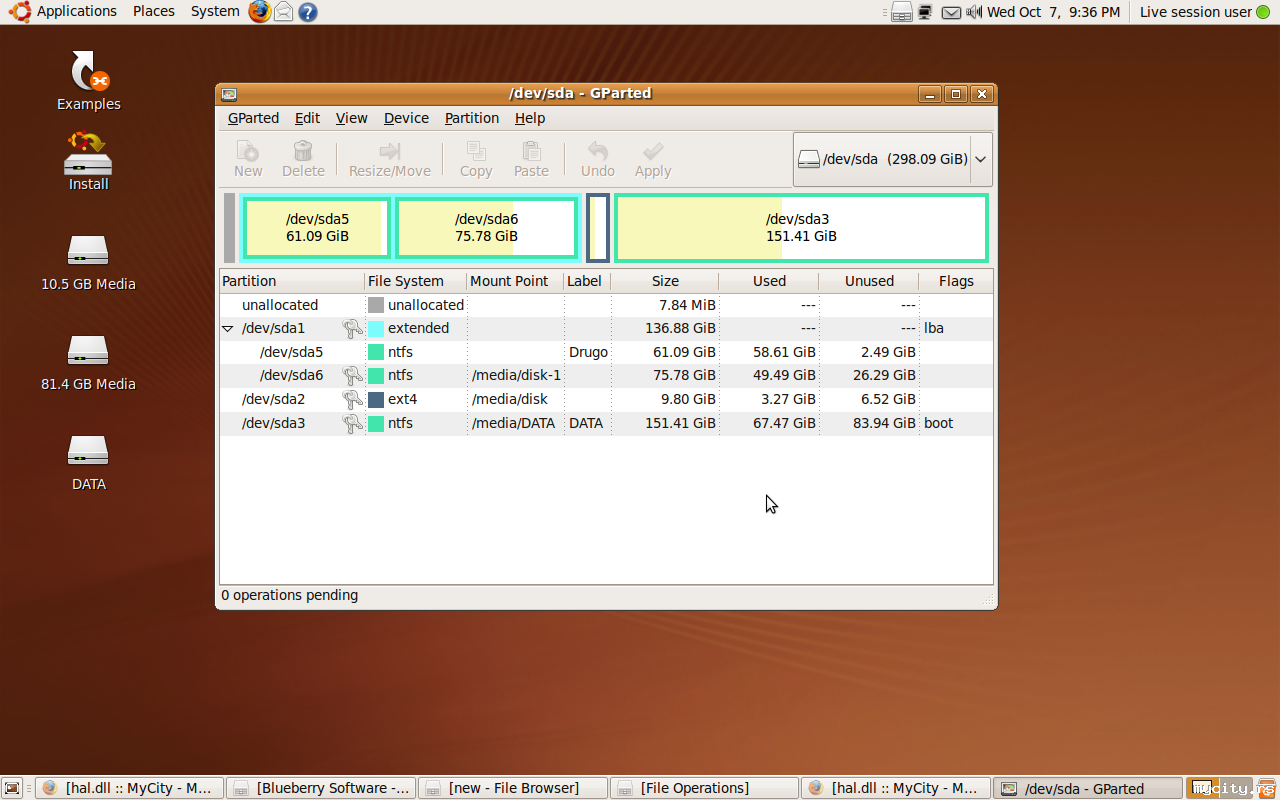Click the lock keys icon on /dev/sda2 row
This screenshot has height=800, width=1280.
coord(352,399)
